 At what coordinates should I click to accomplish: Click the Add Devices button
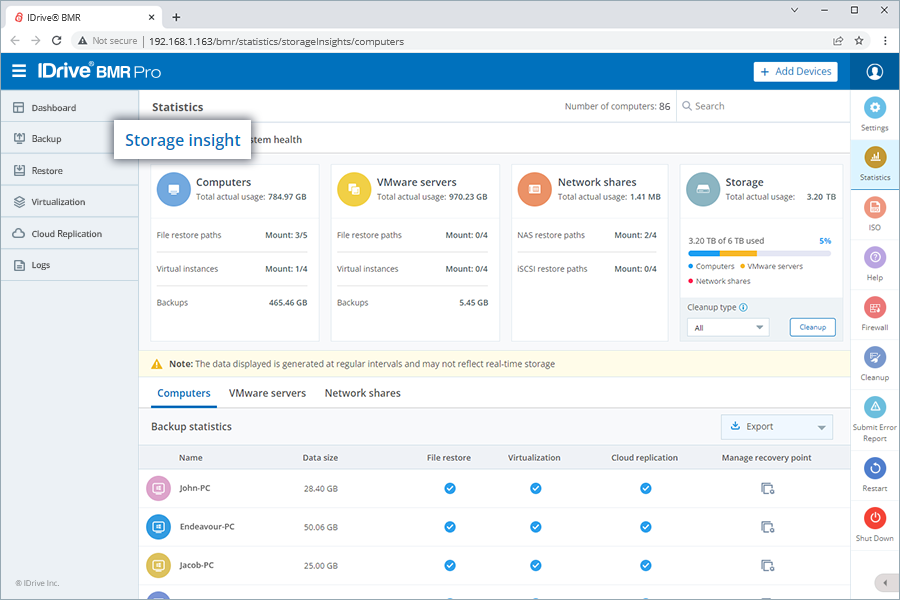point(796,72)
